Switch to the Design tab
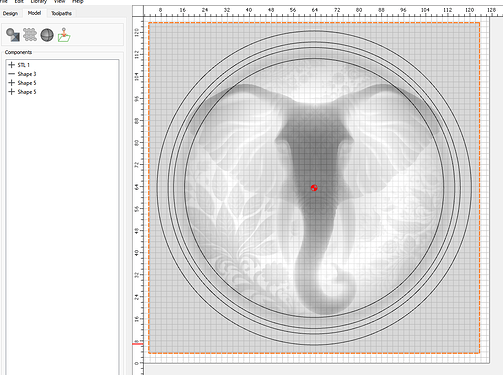This screenshot has height=375, width=503. [x=10, y=13]
